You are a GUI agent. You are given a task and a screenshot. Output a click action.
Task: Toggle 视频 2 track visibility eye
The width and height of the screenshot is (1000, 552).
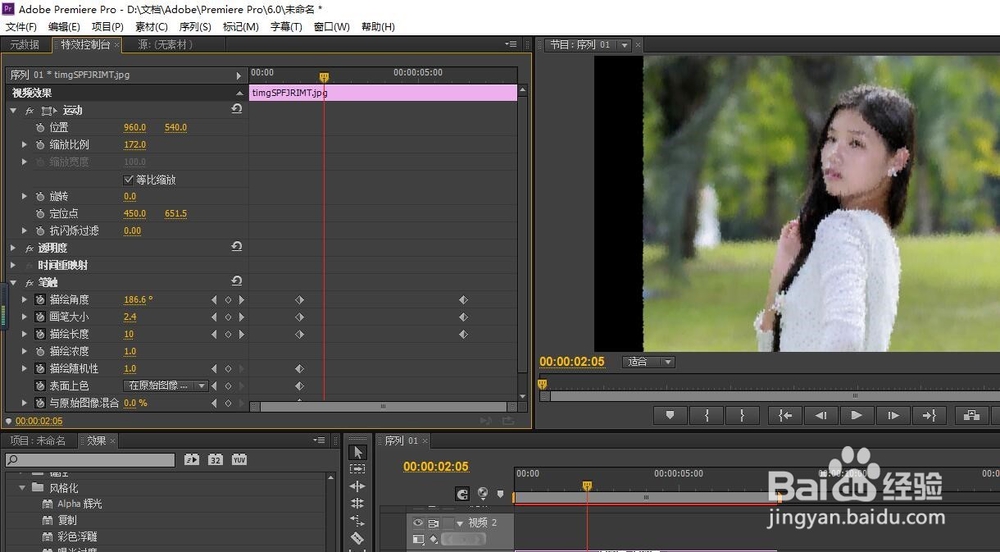pos(418,523)
